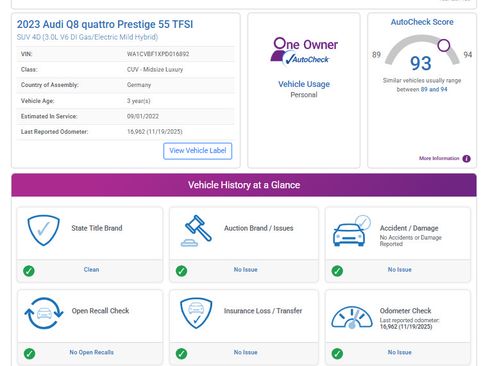This screenshot has height=366, width=488.
Task: Click the Similar vehicles usually range text
Action: click(x=422, y=85)
